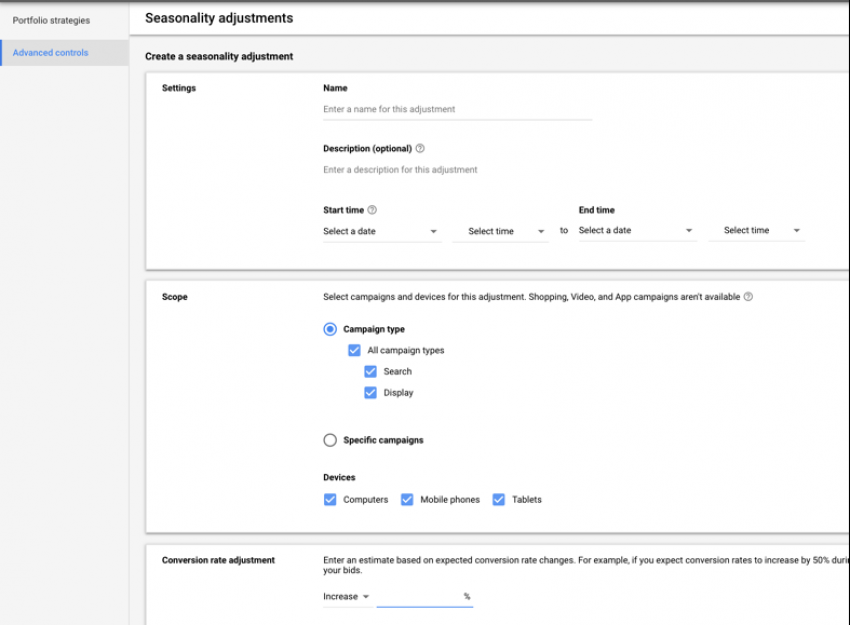Go to Portfolio strategies in sidebar
The width and height of the screenshot is (850, 625).
click(x=51, y=21)
